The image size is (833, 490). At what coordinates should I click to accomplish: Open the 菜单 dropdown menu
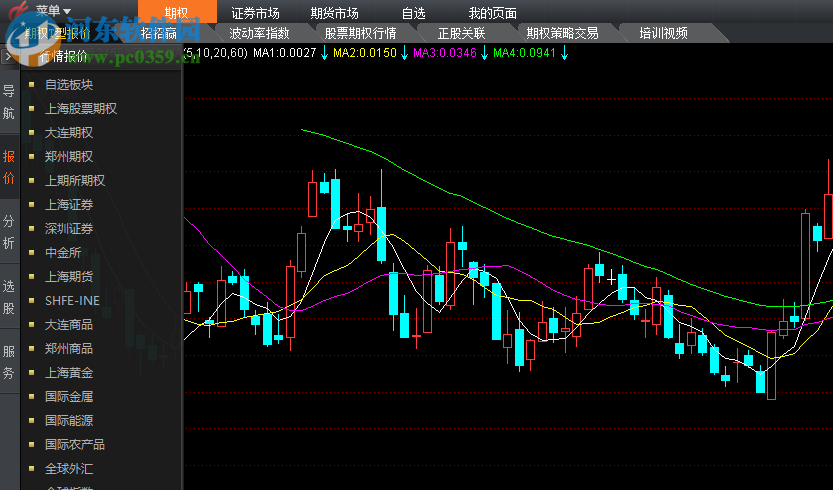tap(53, 10)
